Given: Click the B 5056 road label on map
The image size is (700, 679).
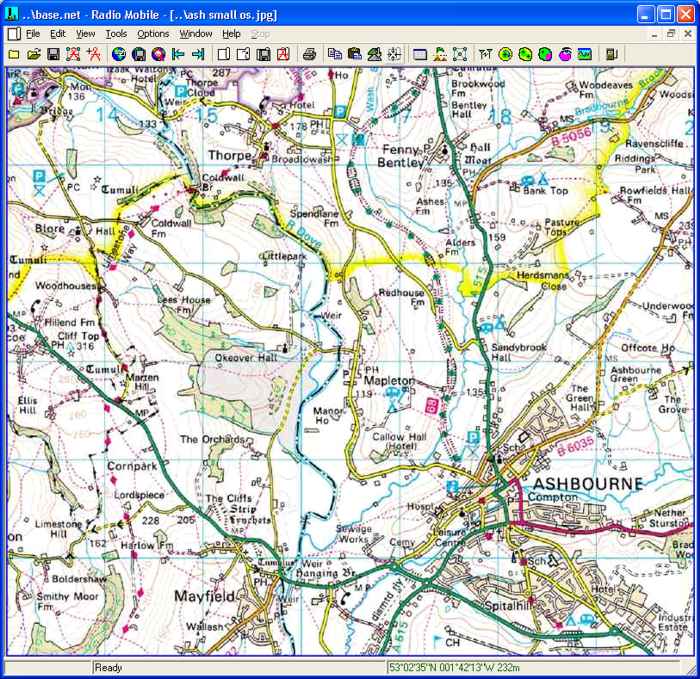Looking at the screenshot, I should pyautogui.click(x=572, y=135).
